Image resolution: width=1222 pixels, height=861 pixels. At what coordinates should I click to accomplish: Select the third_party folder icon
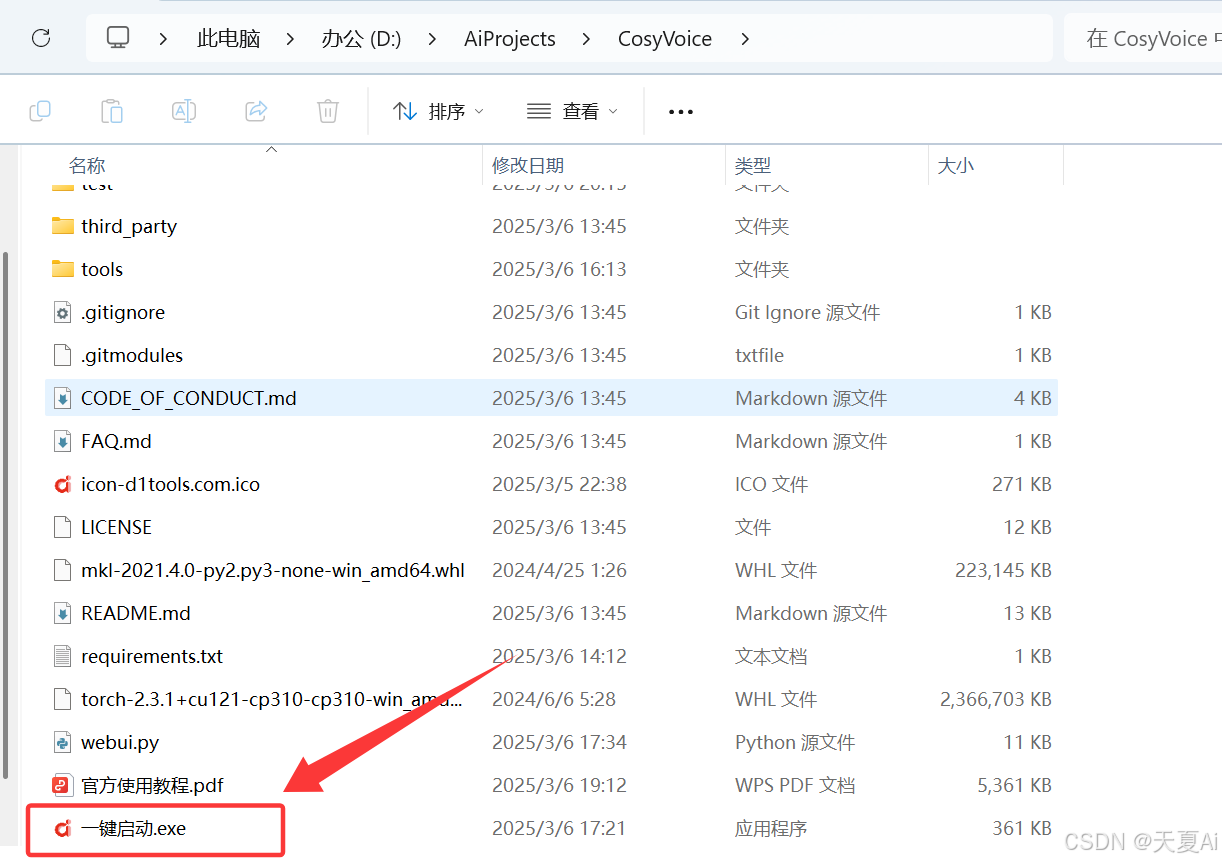pos(63,226)
